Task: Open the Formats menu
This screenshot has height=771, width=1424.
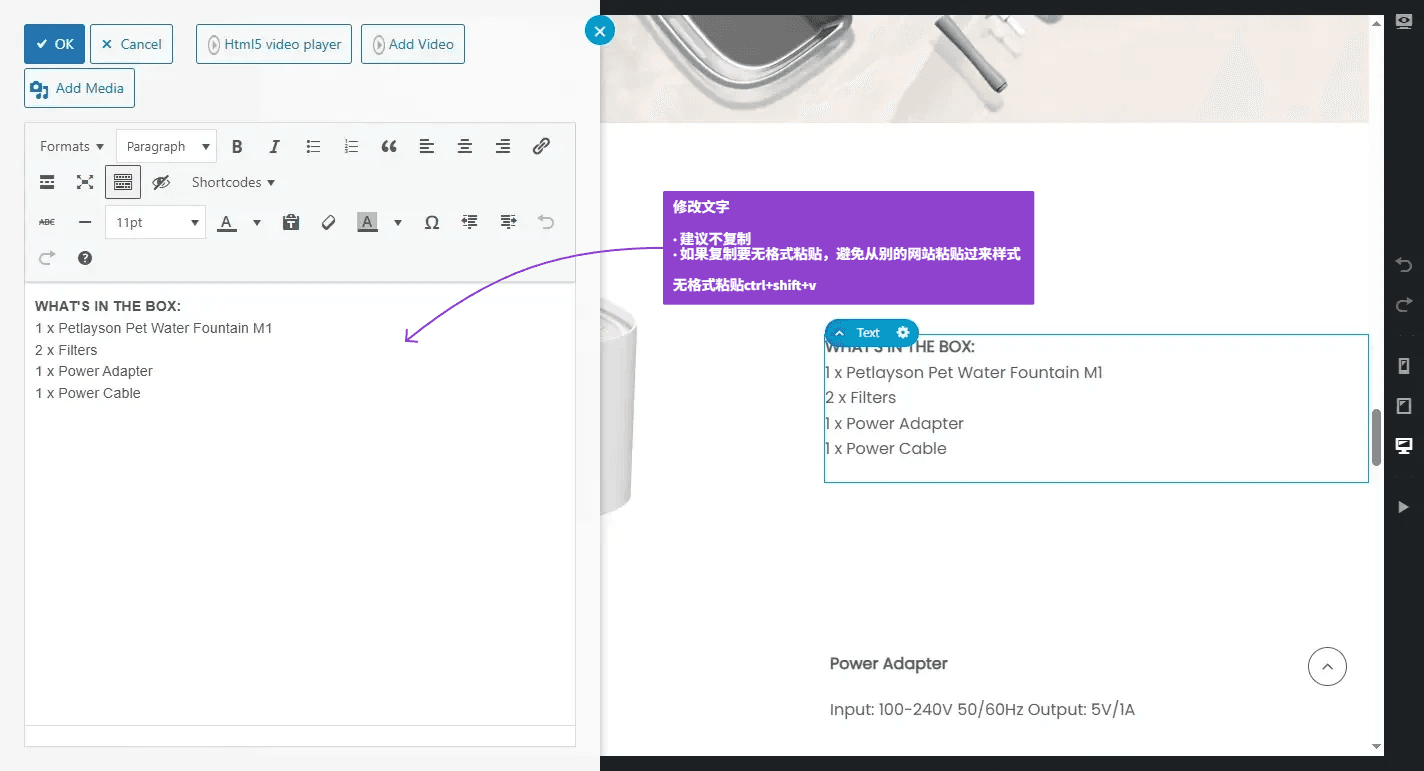Action: pyautogui.click(x=71, y=147)
